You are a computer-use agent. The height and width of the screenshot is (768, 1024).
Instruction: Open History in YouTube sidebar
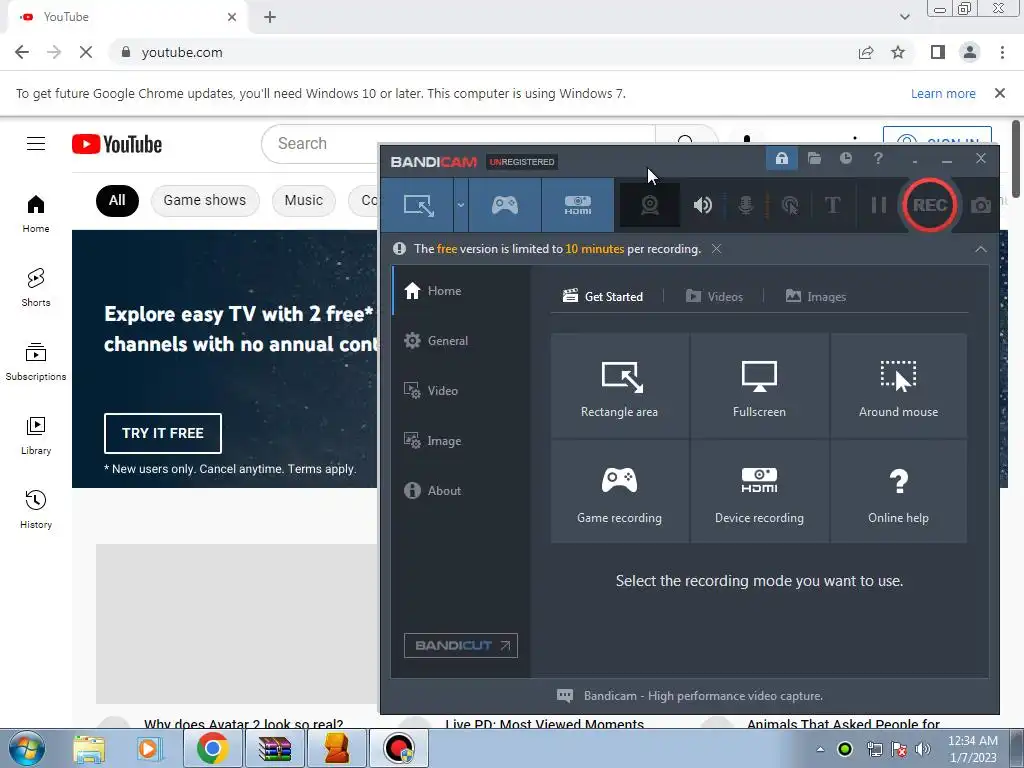[x=36, y=510]
